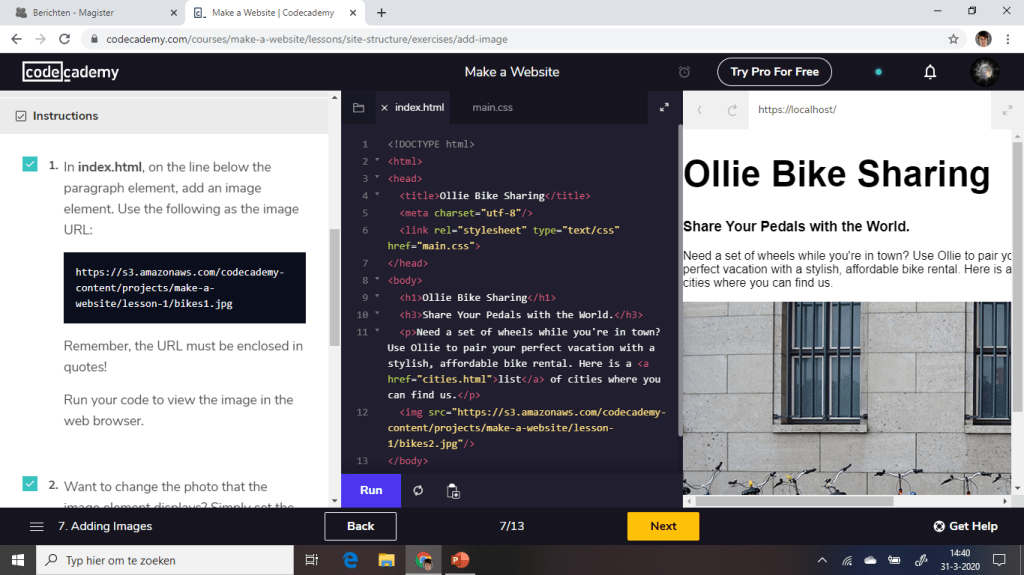Collapse the <html> tag on line 2
Screen dimensions: 1024x575
(x=377, y=161)
